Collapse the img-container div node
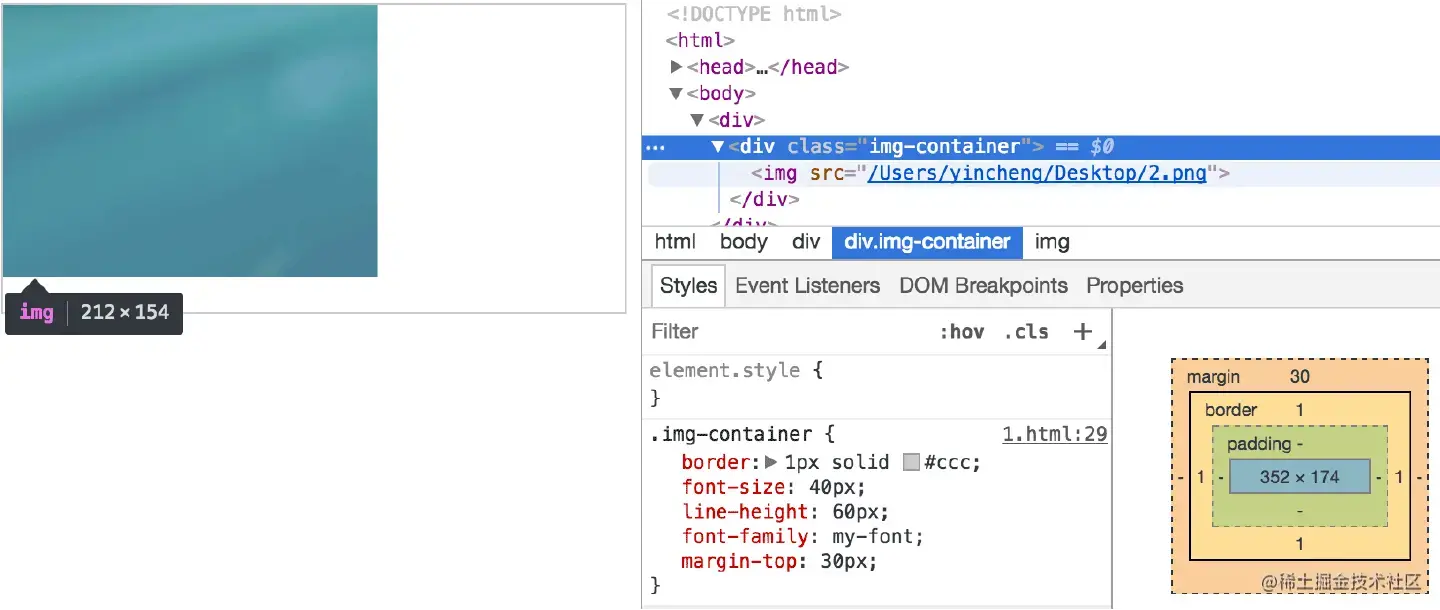1440x610 pixels. (x=718, y=147)
